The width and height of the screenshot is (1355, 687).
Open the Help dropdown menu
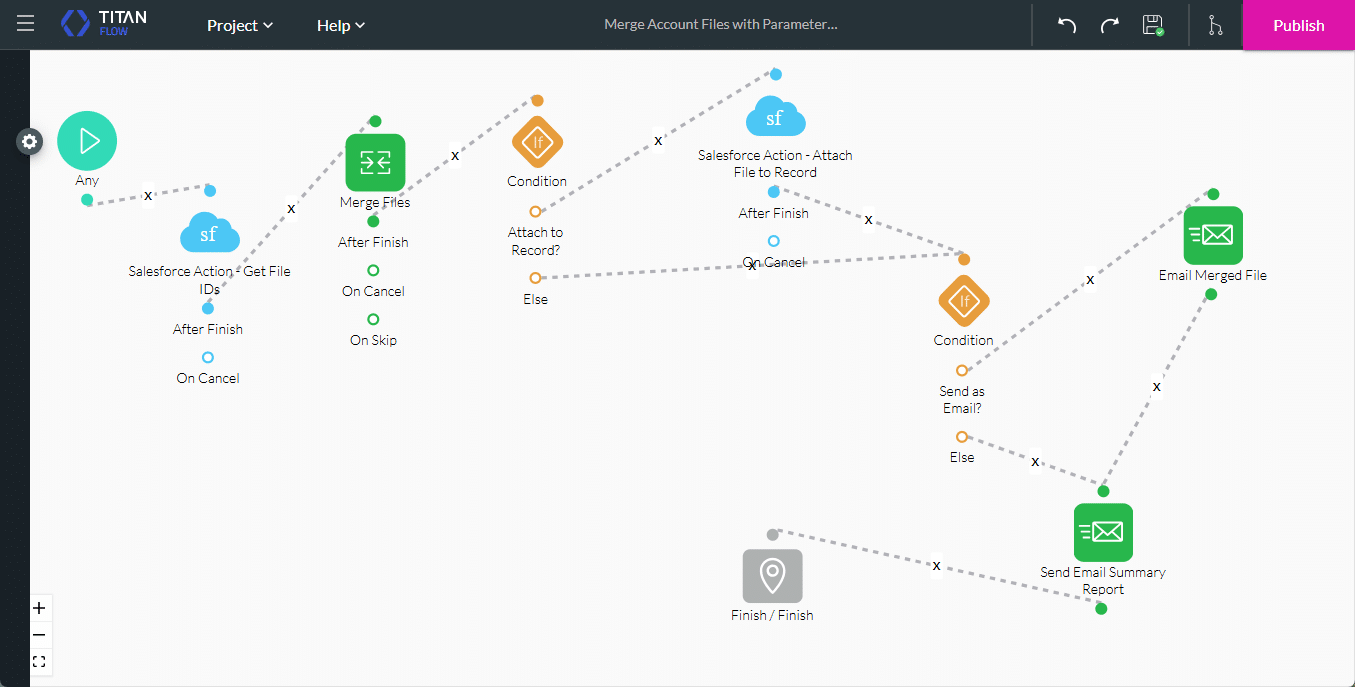[341, 25]
